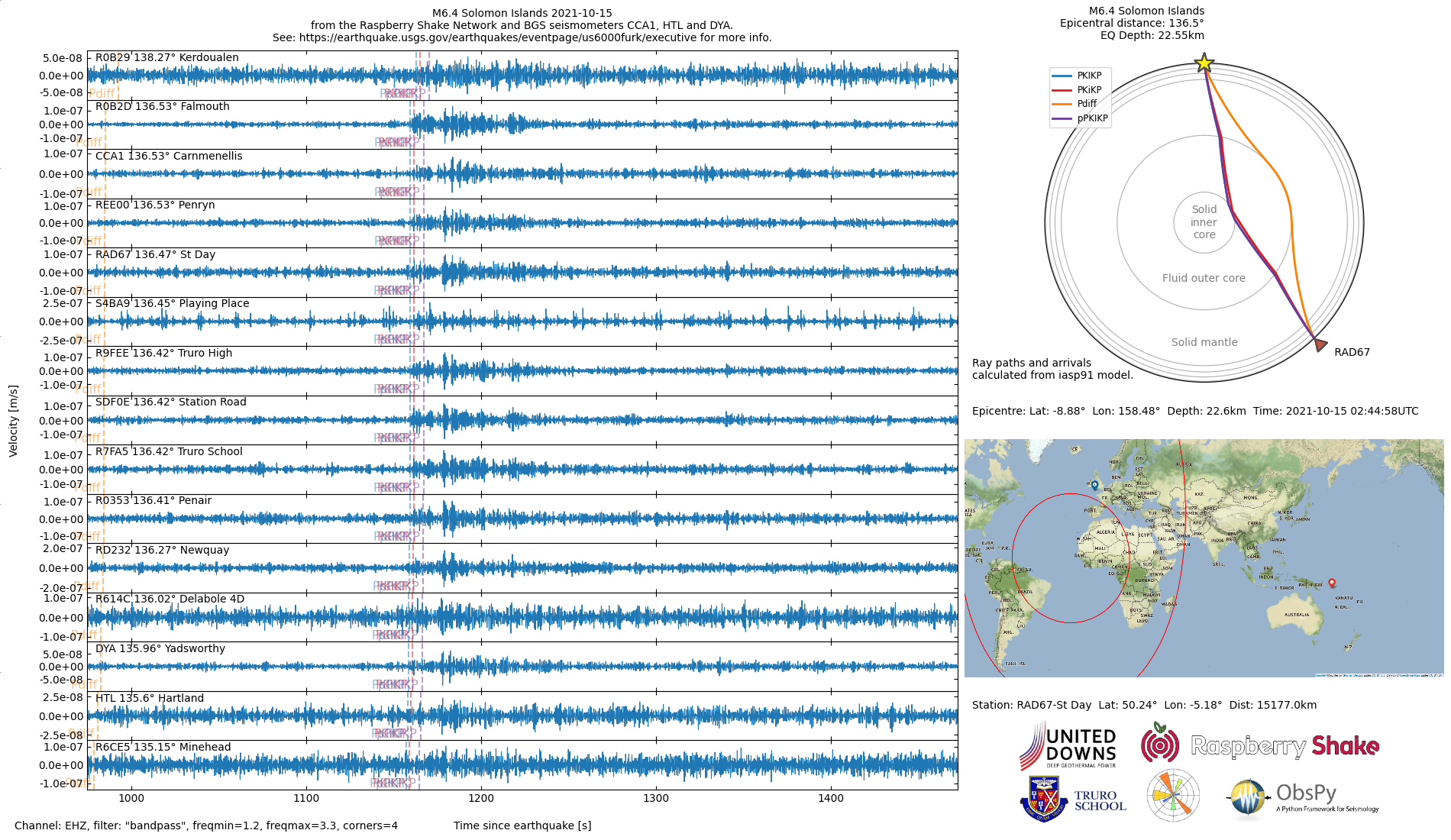Screen dimensions: 1451x840
Task: Click the Solid inner core label
Action: (1204, 222)
